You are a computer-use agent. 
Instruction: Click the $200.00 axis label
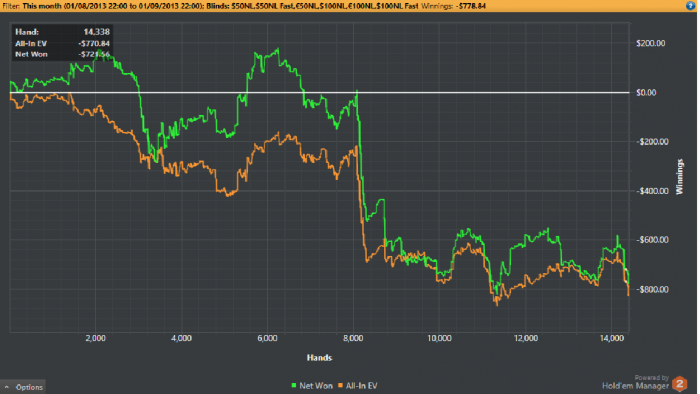pyautogui.click(x=650, y=43)
